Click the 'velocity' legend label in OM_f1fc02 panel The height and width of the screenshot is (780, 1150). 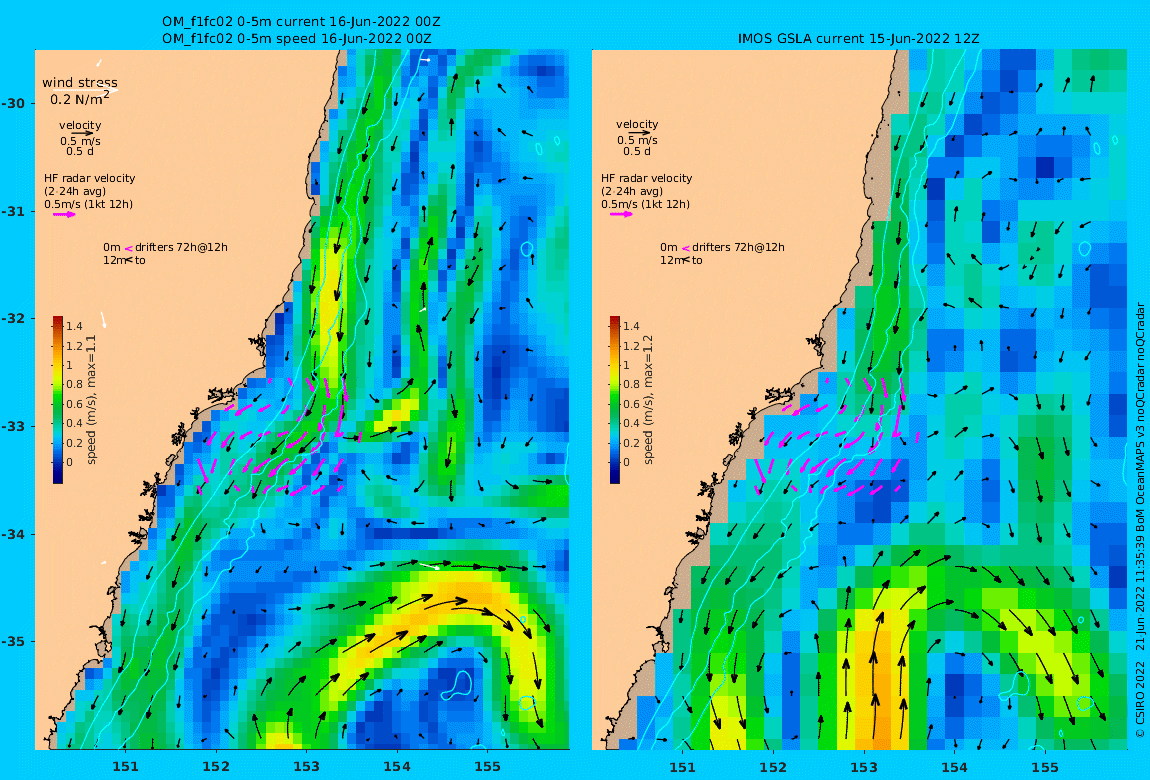[x=80, y=125]
